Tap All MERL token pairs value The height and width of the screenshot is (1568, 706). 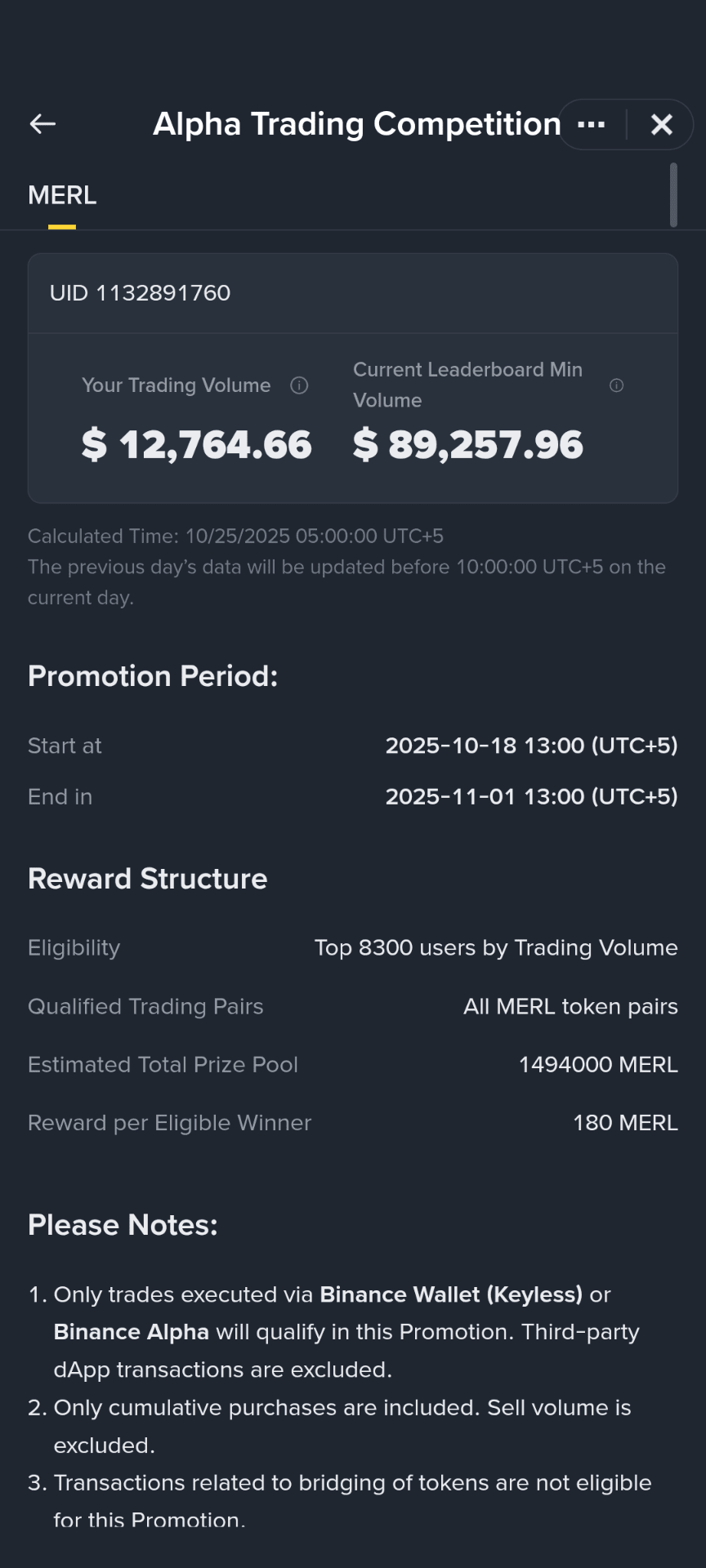[x=570, y=1006]
